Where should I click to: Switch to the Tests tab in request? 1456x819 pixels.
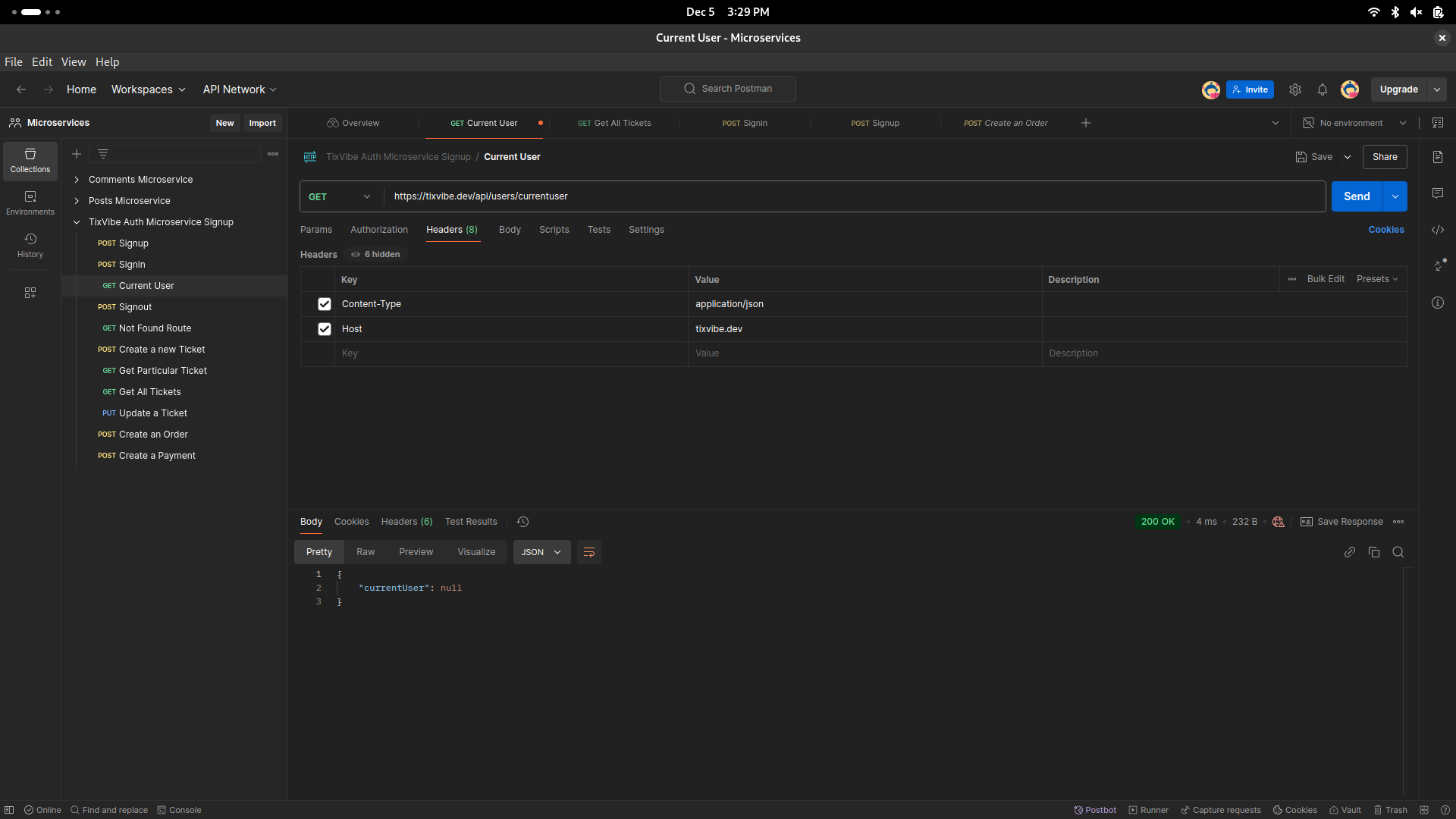pos(599,229)
